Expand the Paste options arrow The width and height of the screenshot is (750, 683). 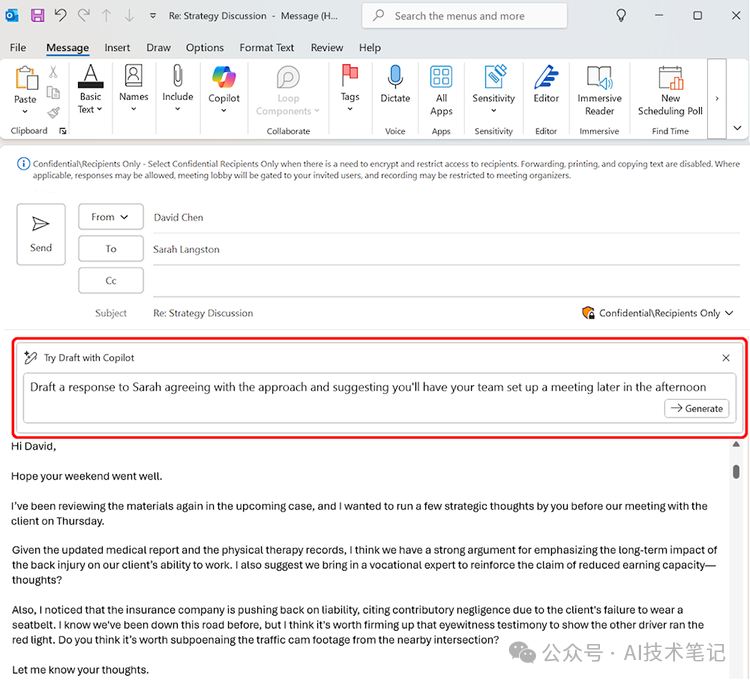coord(25,111)
